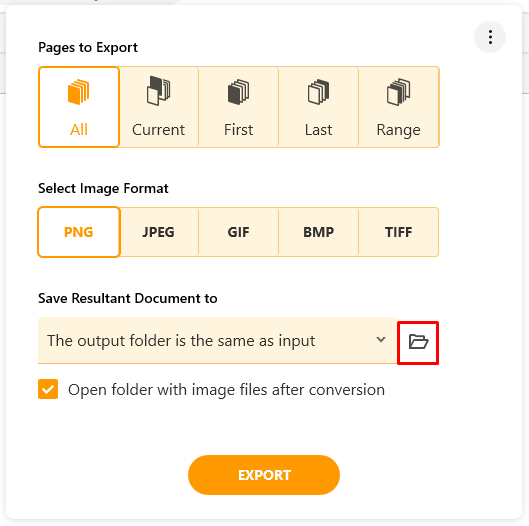Open the output folder dropdown list

pos(217,340)
